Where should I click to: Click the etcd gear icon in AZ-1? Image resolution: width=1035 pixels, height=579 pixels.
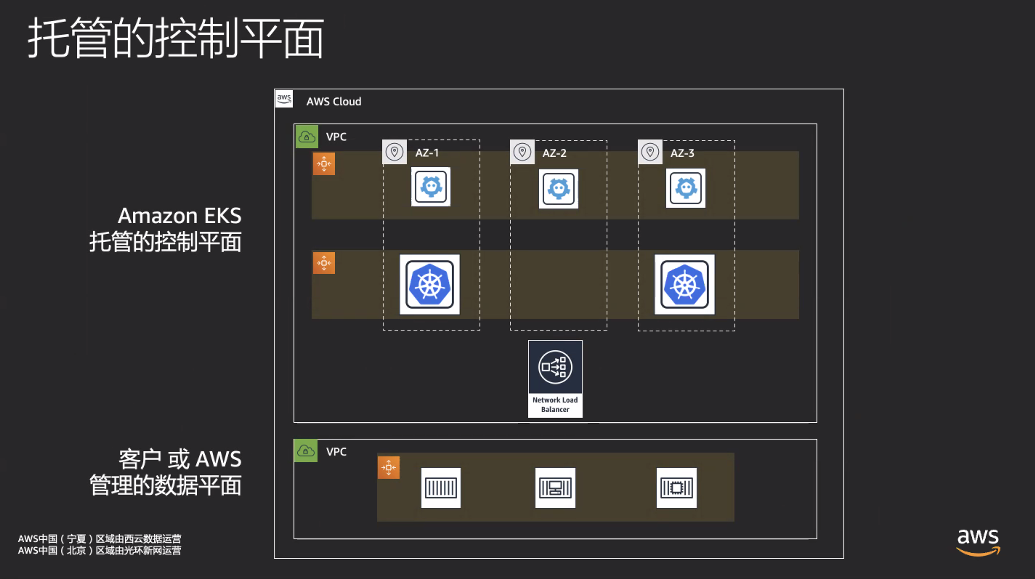tap(431, 187)
